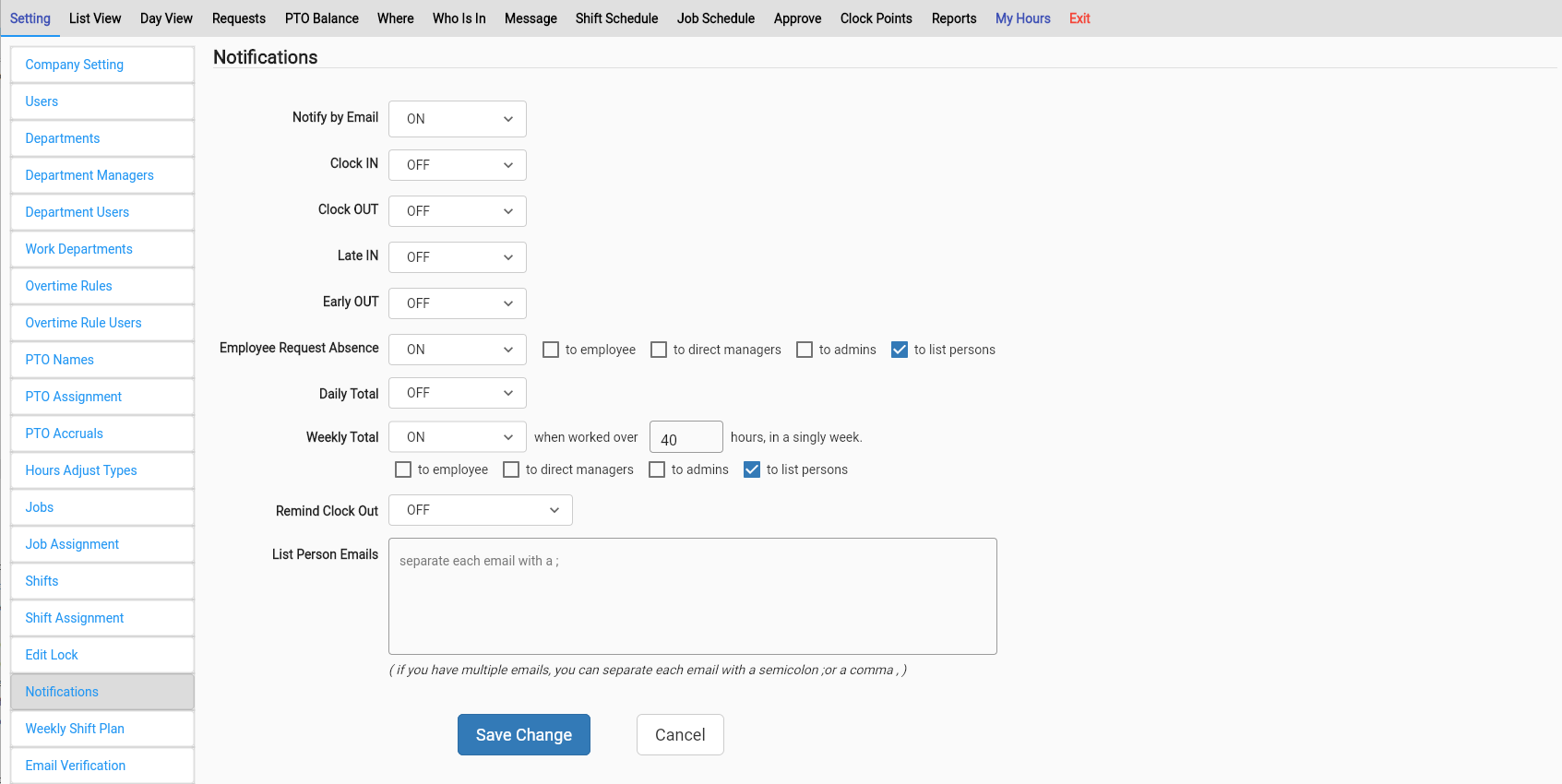This screenshot has height=784, width=1562.
Task: Click the Cancel button
Action: (x=680, y=735)
